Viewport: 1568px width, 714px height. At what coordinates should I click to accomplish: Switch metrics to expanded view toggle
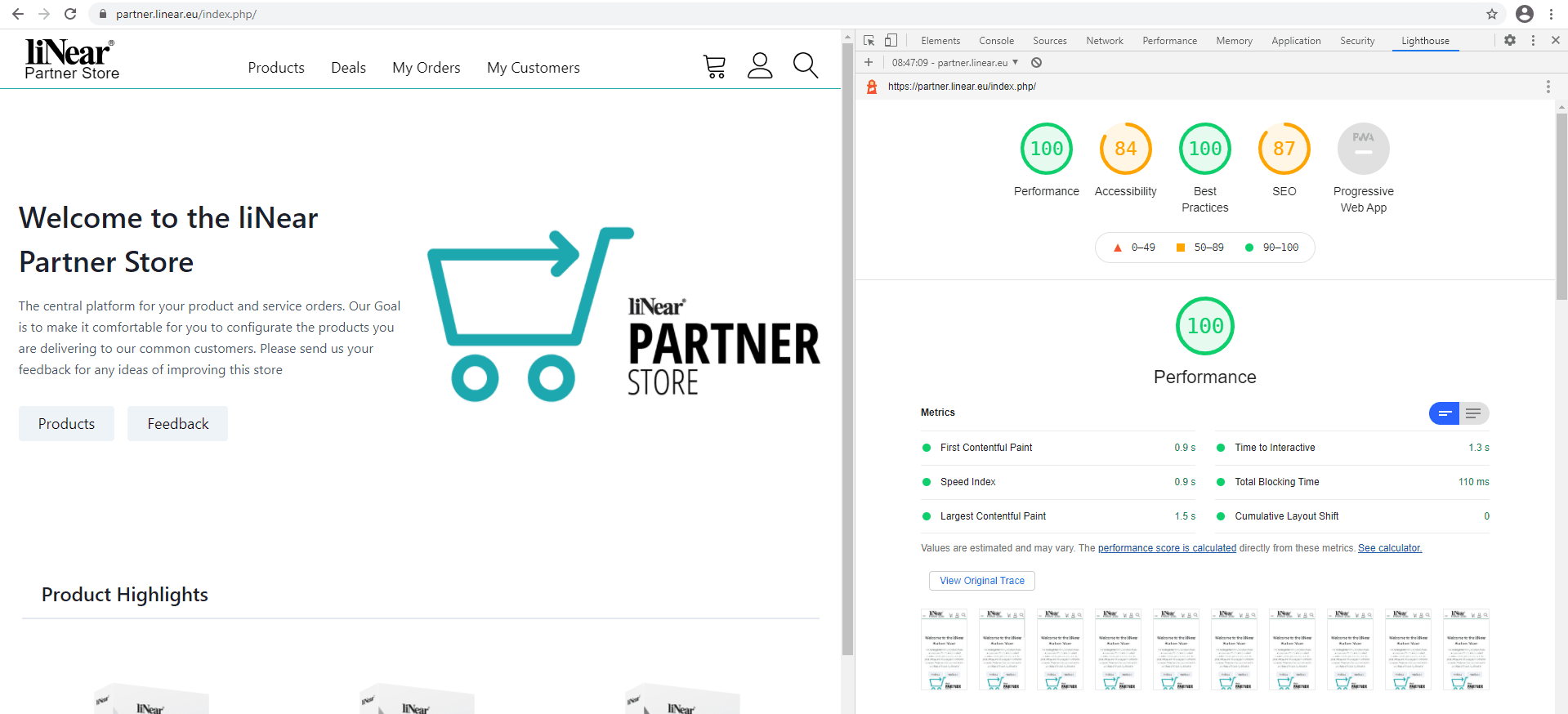pyautogui.click(x=1474, y=413)
